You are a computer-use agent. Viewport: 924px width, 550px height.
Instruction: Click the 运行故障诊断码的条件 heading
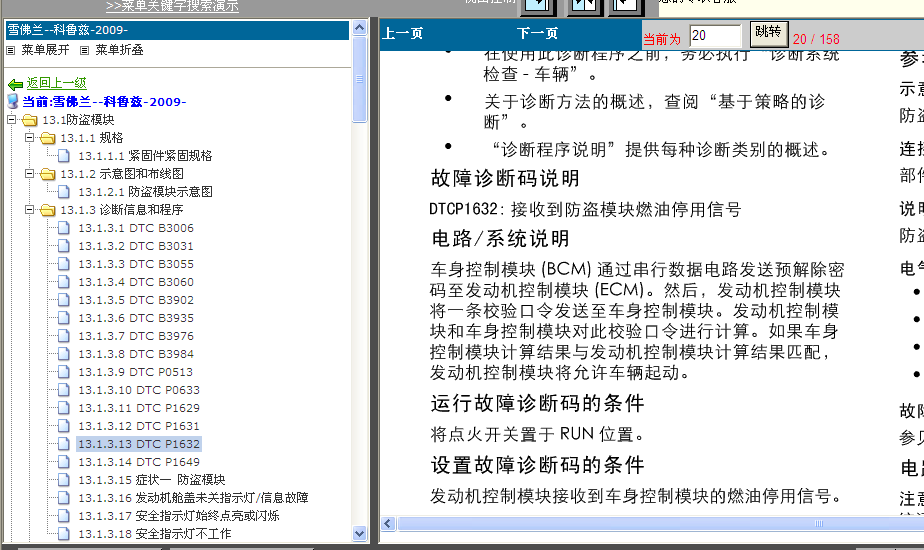537,404
